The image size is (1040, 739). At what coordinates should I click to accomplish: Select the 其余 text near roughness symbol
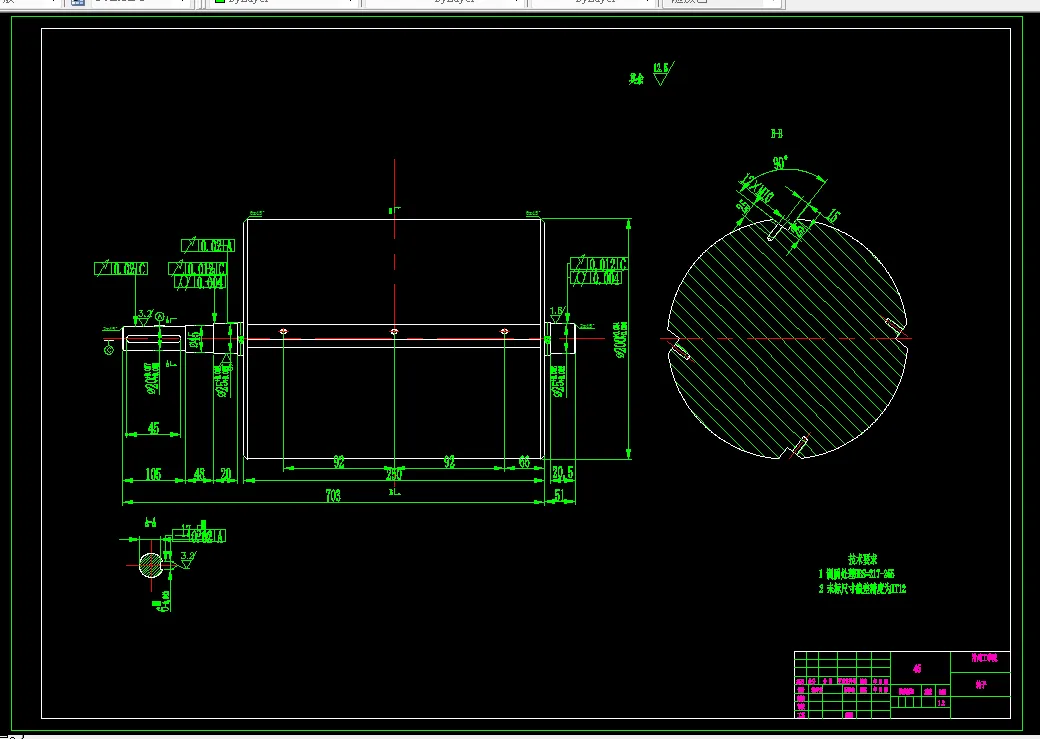click(636, 79)
